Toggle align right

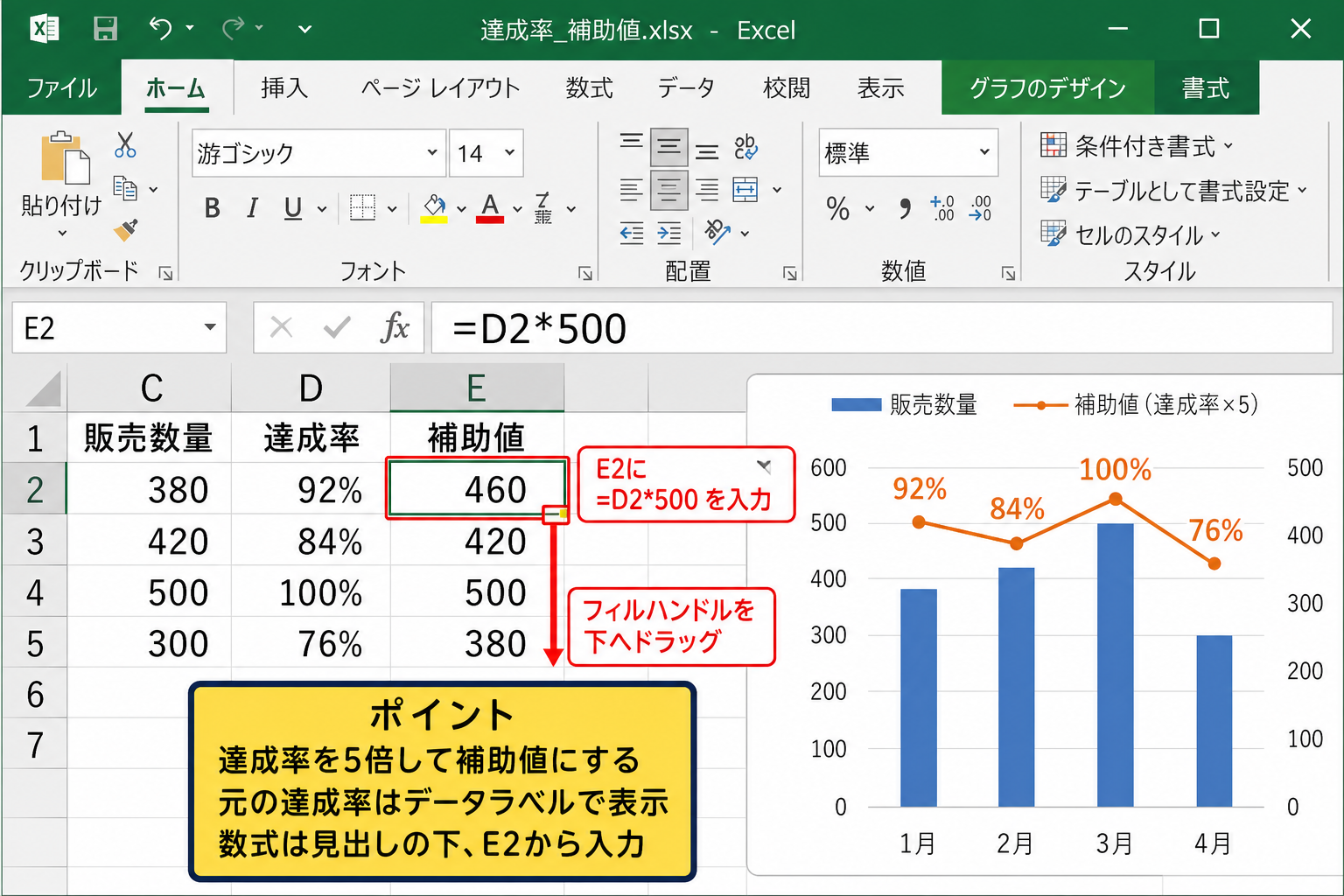[x=707, y=190]
